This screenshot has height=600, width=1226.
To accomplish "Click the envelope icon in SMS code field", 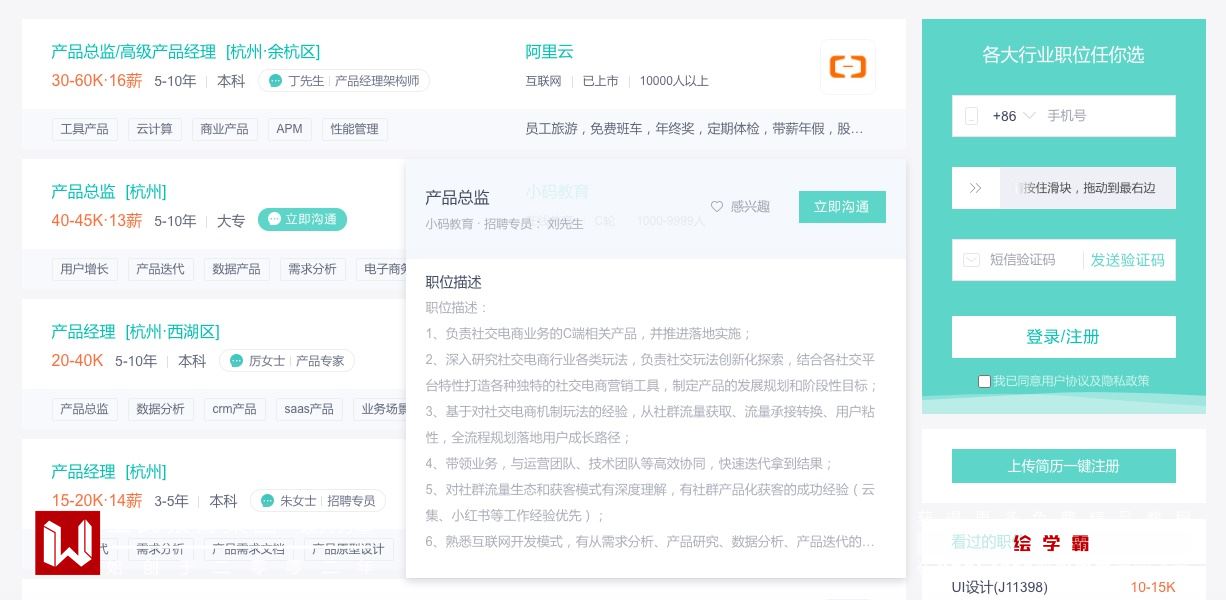I will click(x=971, y=260).
